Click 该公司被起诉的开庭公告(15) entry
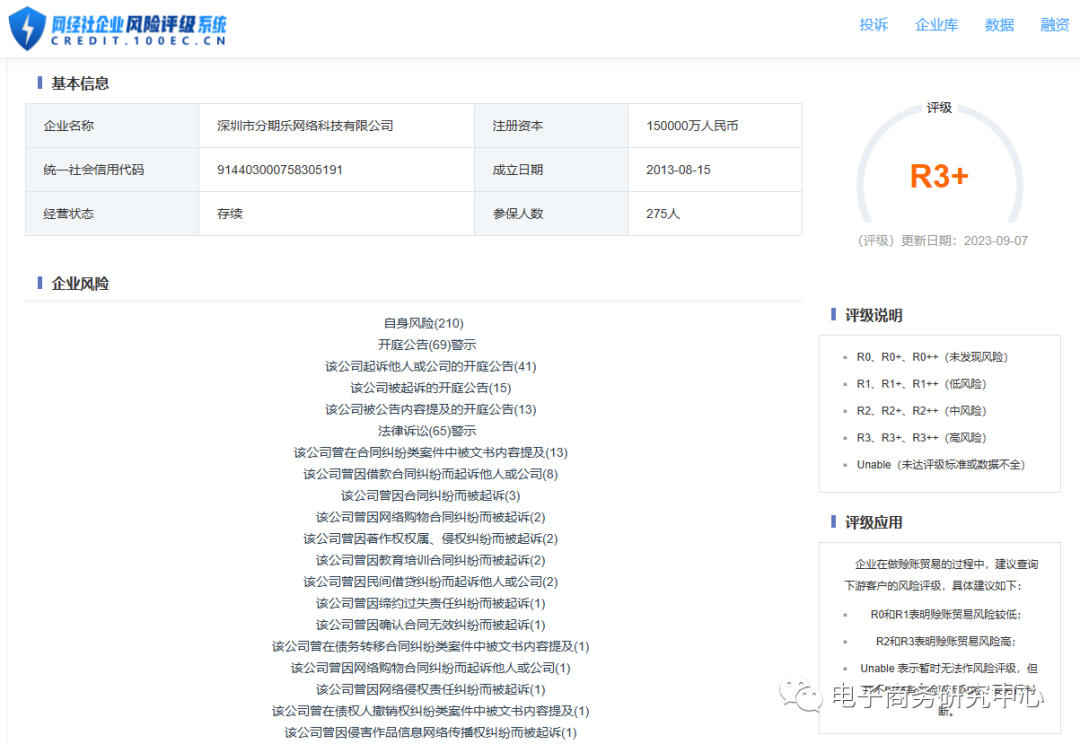 pyautogui.click(x=430, y=387)
